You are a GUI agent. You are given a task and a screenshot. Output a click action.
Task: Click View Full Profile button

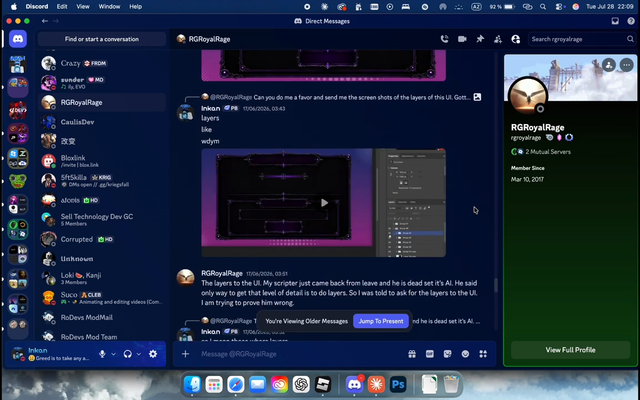570,350
